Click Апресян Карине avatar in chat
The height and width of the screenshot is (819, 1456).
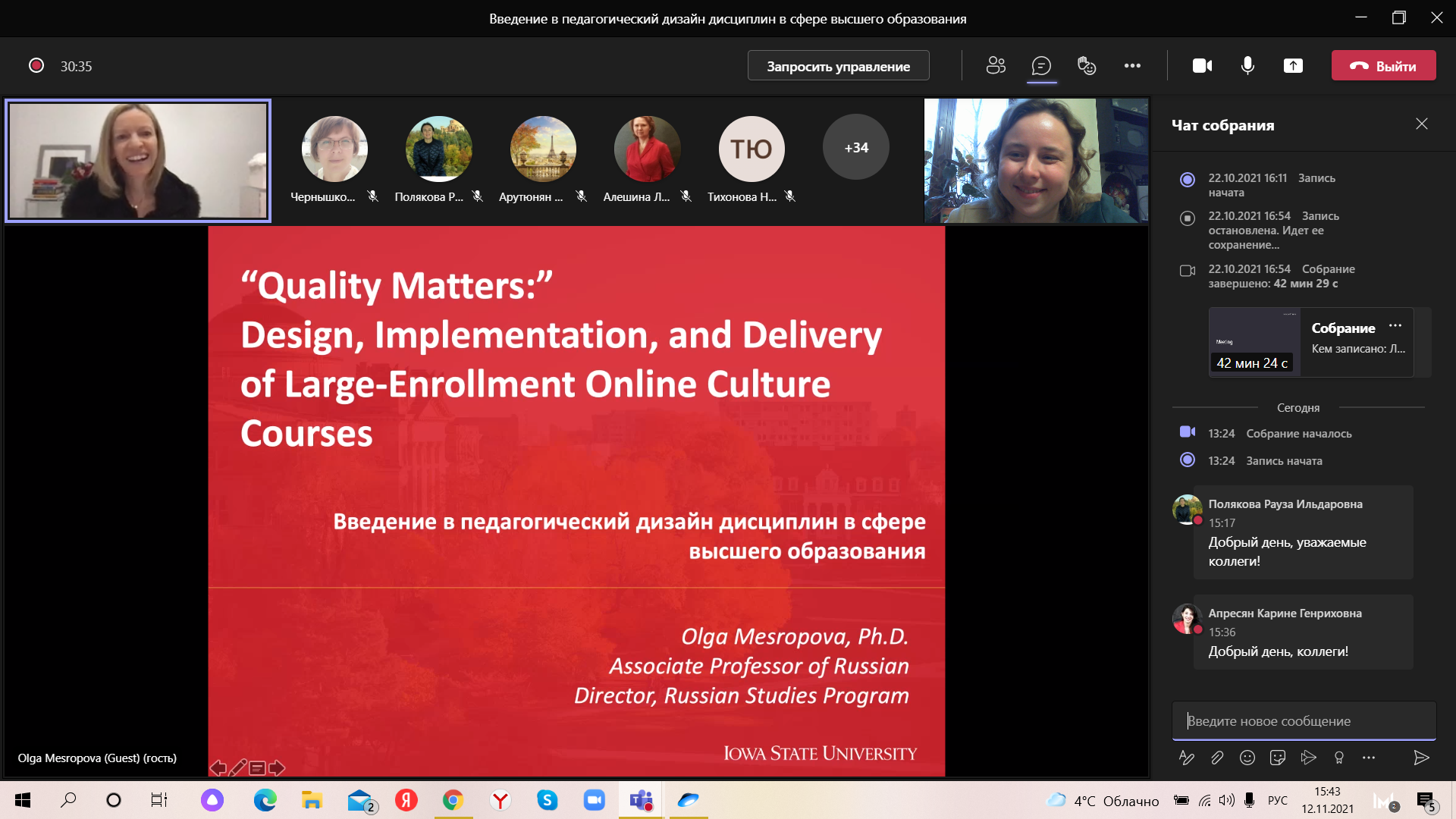[1187, 618]
